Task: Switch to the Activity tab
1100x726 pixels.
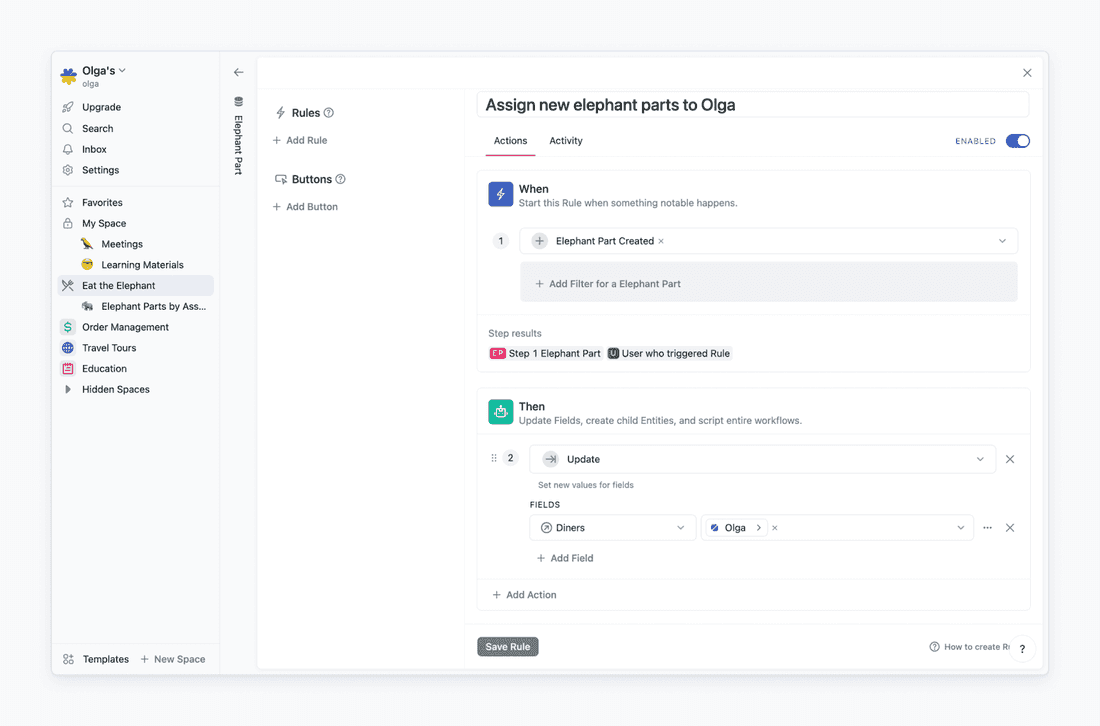Action: point(566,141)
